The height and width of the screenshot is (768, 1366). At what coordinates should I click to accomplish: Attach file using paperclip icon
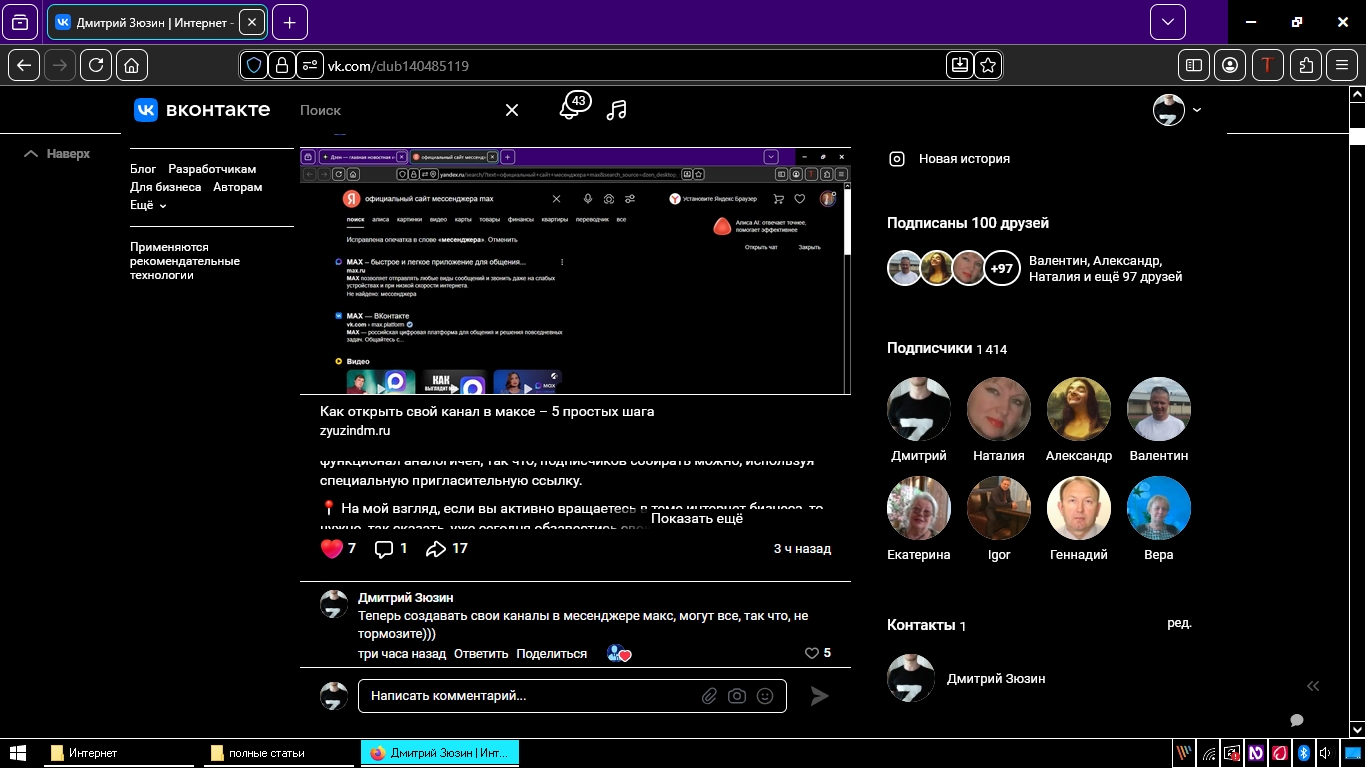[x=709, y=696]
